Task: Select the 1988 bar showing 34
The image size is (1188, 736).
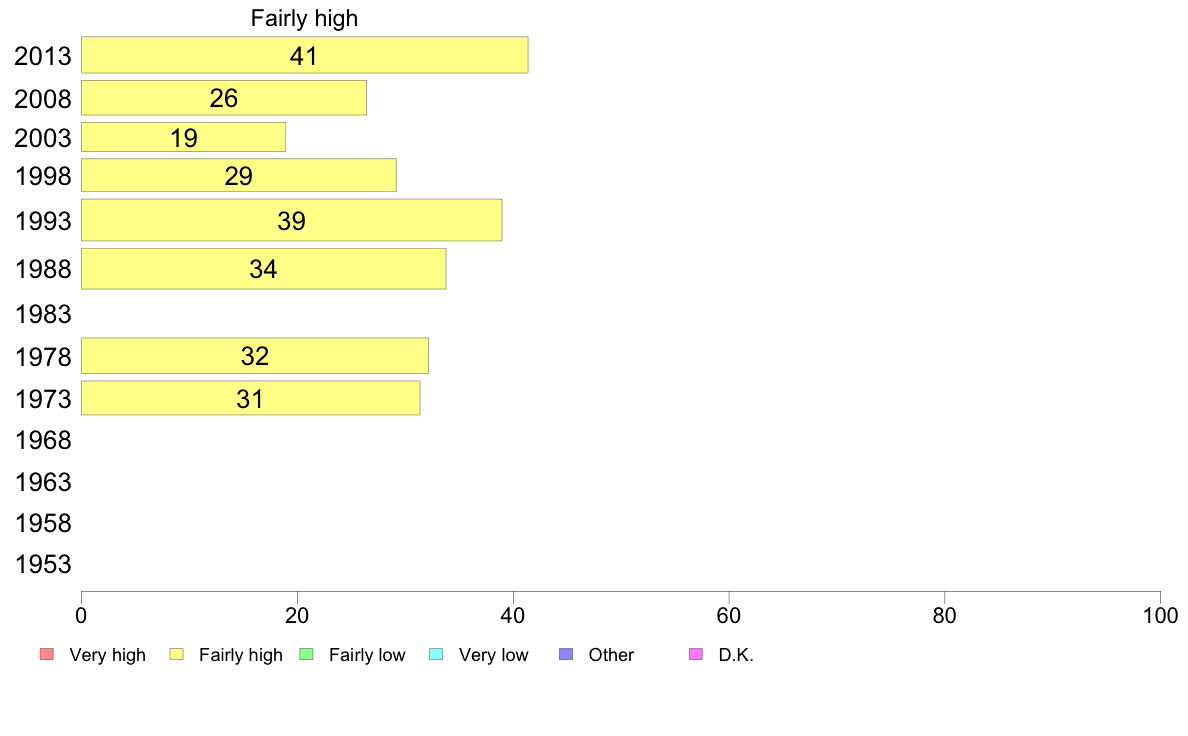Action: (264, 269)
